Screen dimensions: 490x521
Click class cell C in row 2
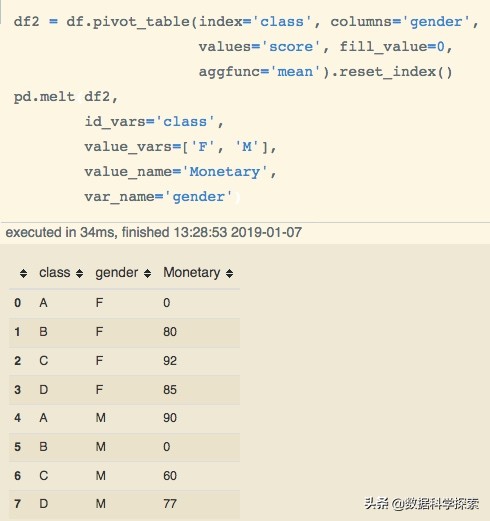pyautogui.click(x=44, y=361)
